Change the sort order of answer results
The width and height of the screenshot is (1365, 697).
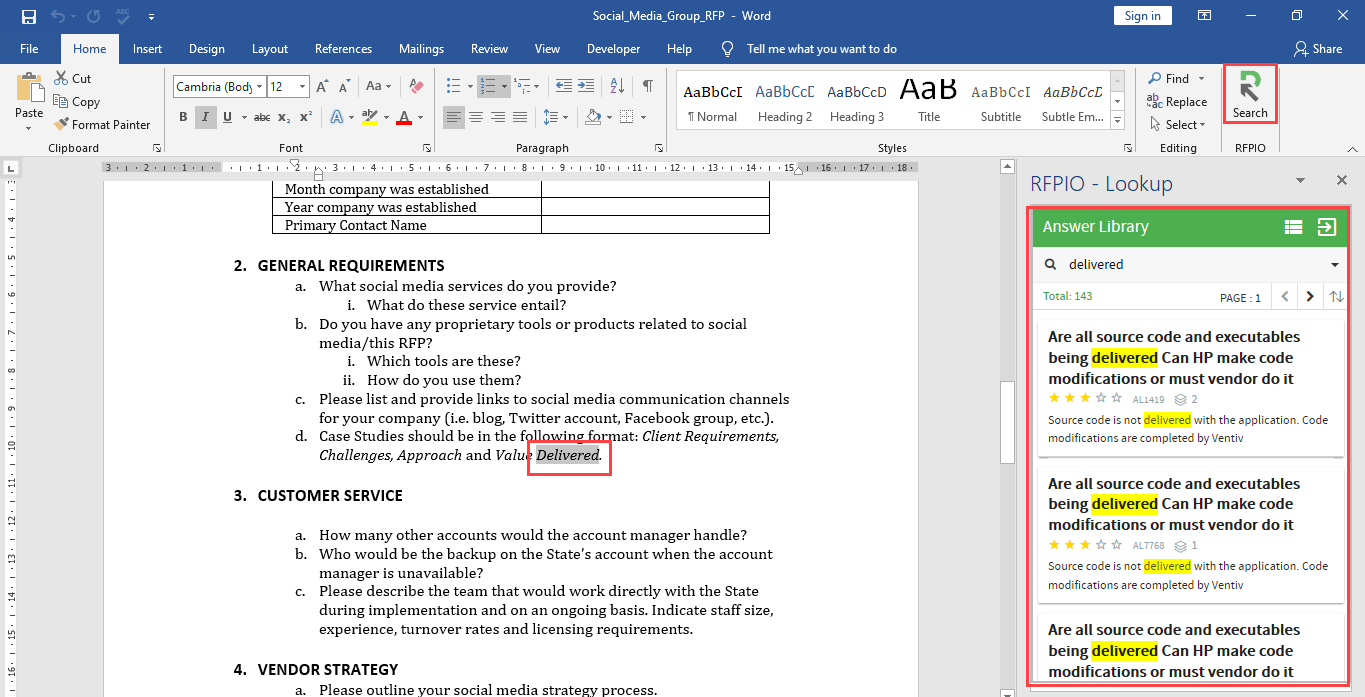tap(1336, 297)
